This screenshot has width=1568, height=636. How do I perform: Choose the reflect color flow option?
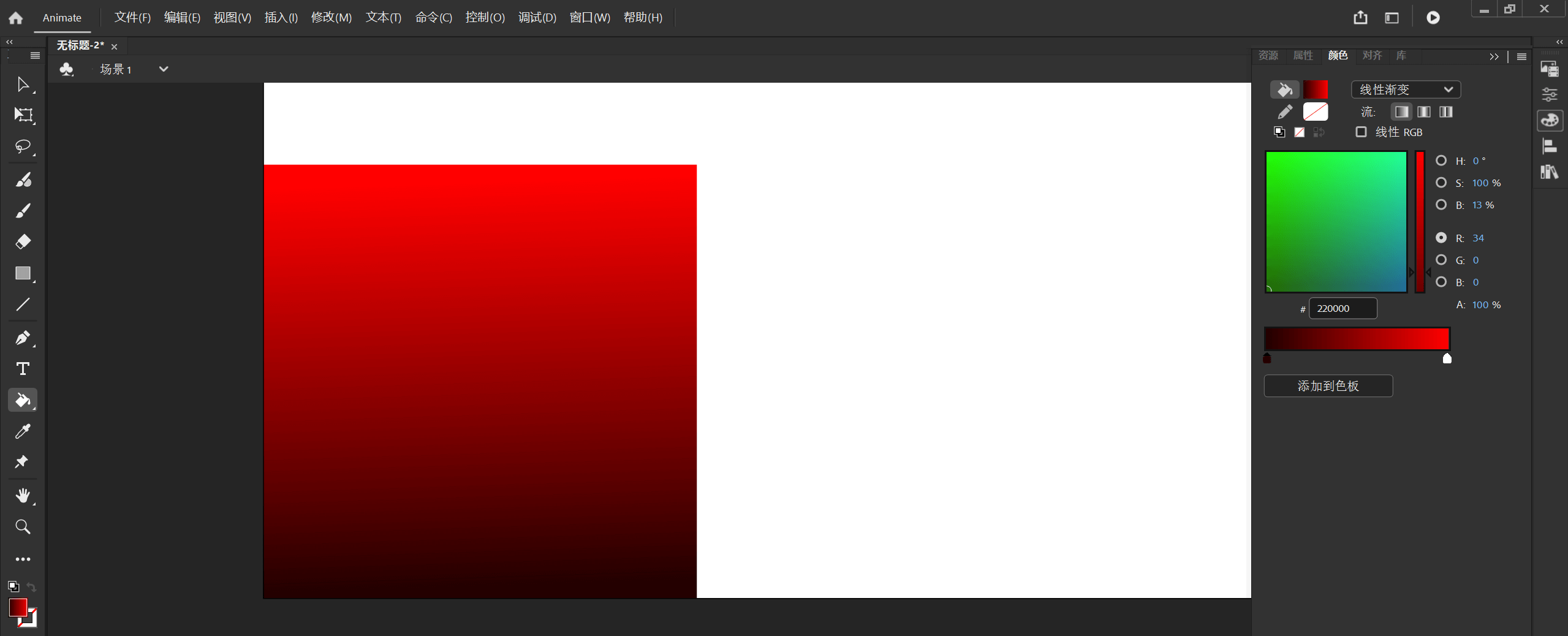[1423, 112]
